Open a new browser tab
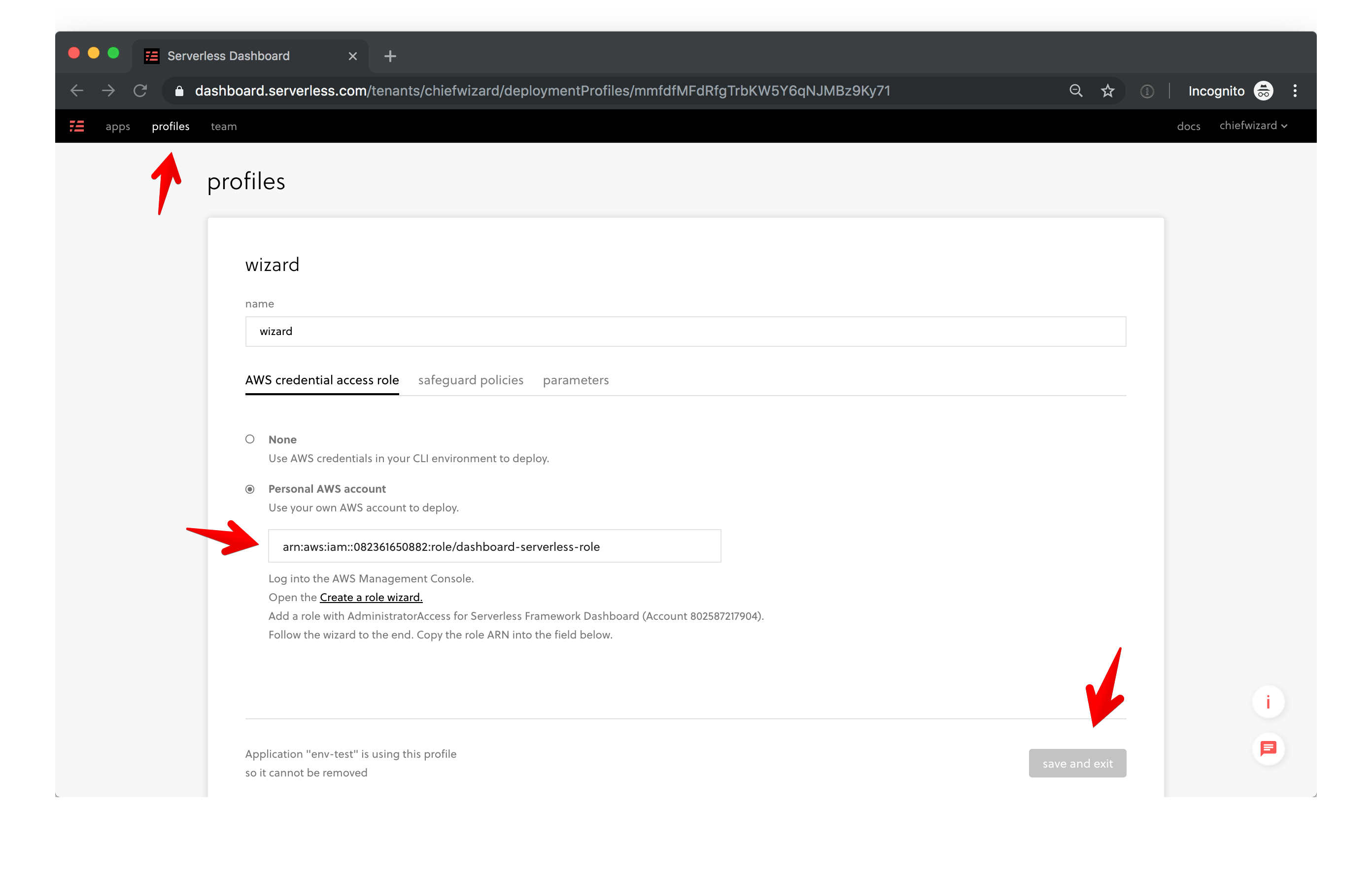1372x876 pixels. tap(390, 56)
